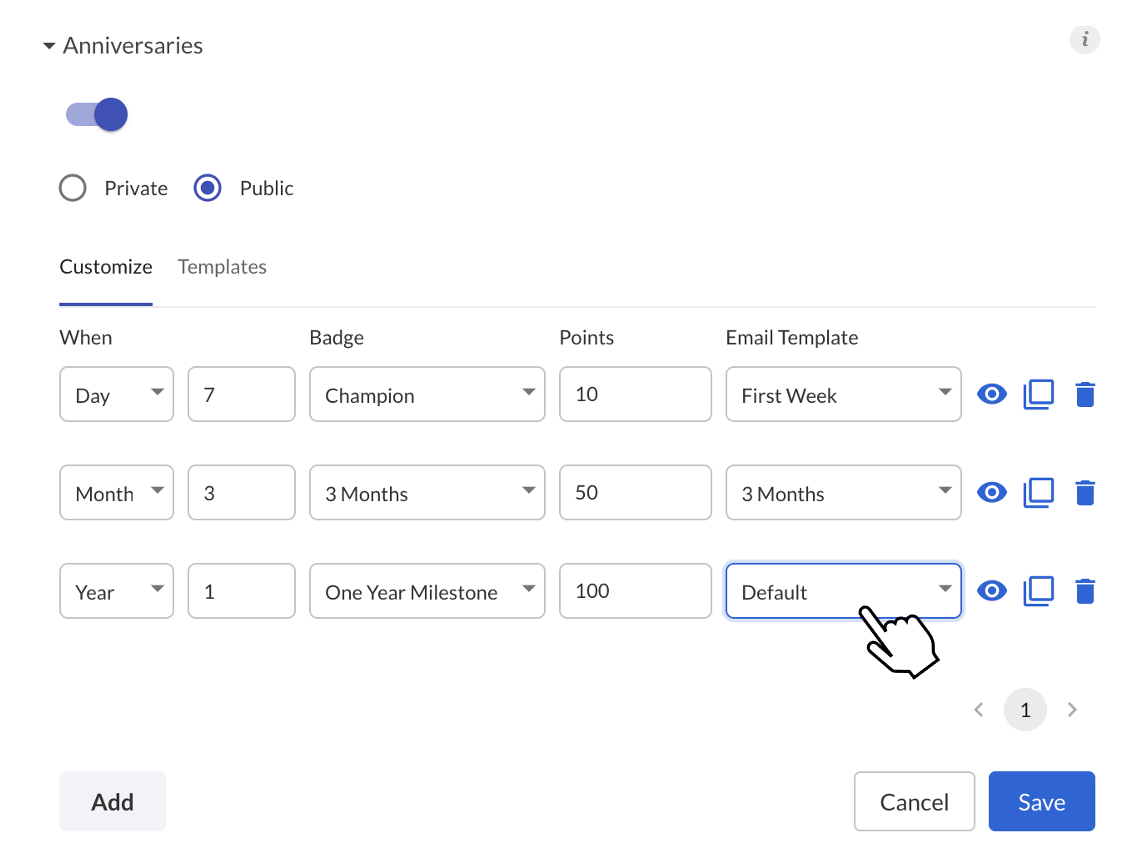
Task: Click the points field with 100
Action: [x=636, y=591]
